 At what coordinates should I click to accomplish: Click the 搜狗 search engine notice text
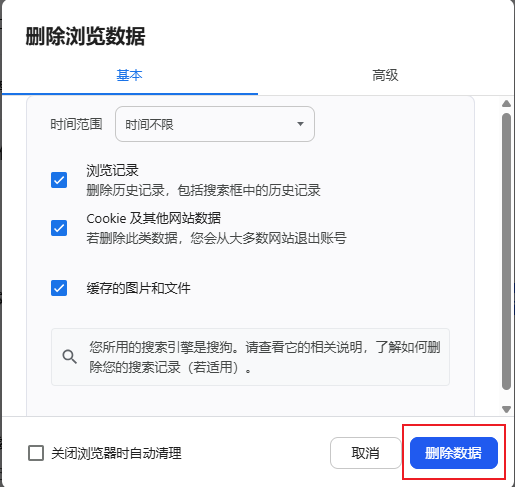pyautogui.click(x=265, y=357)
